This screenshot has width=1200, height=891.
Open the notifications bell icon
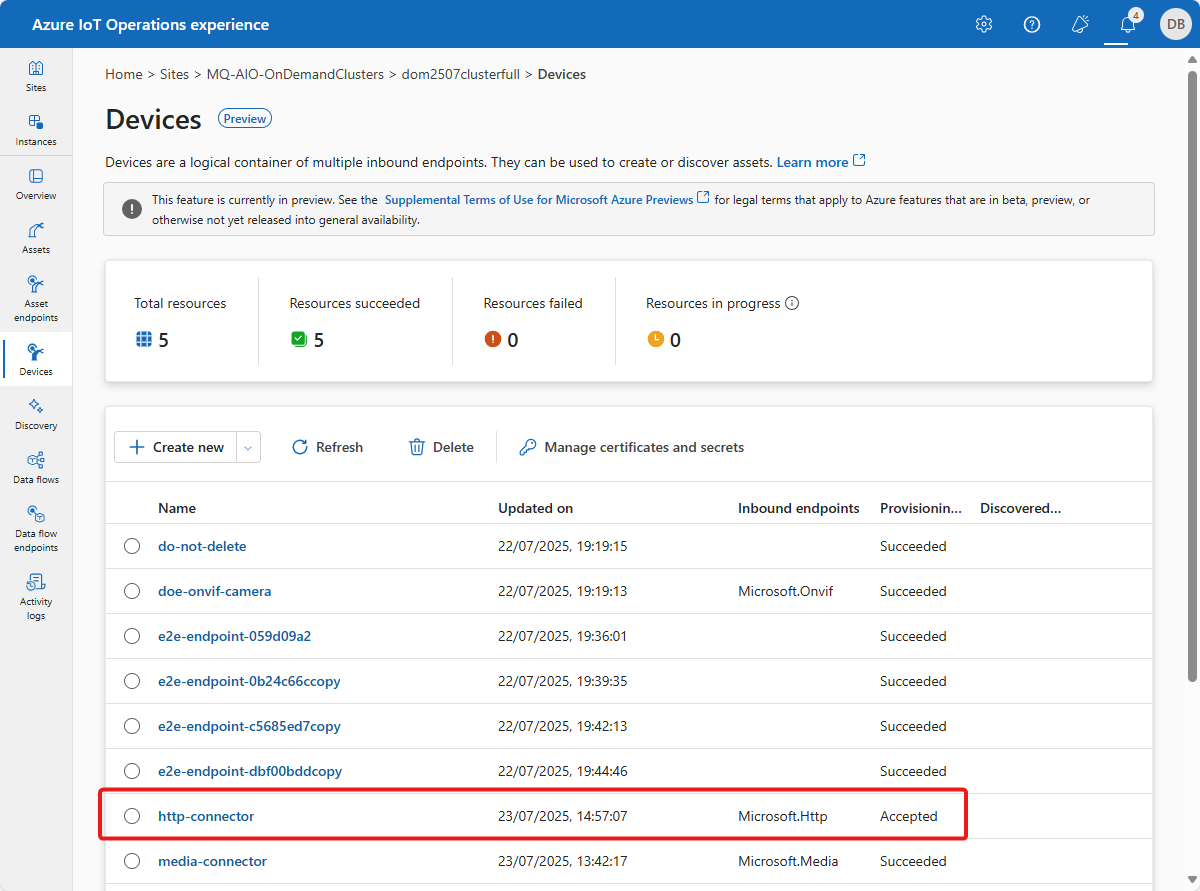[x=1128, y=24]
